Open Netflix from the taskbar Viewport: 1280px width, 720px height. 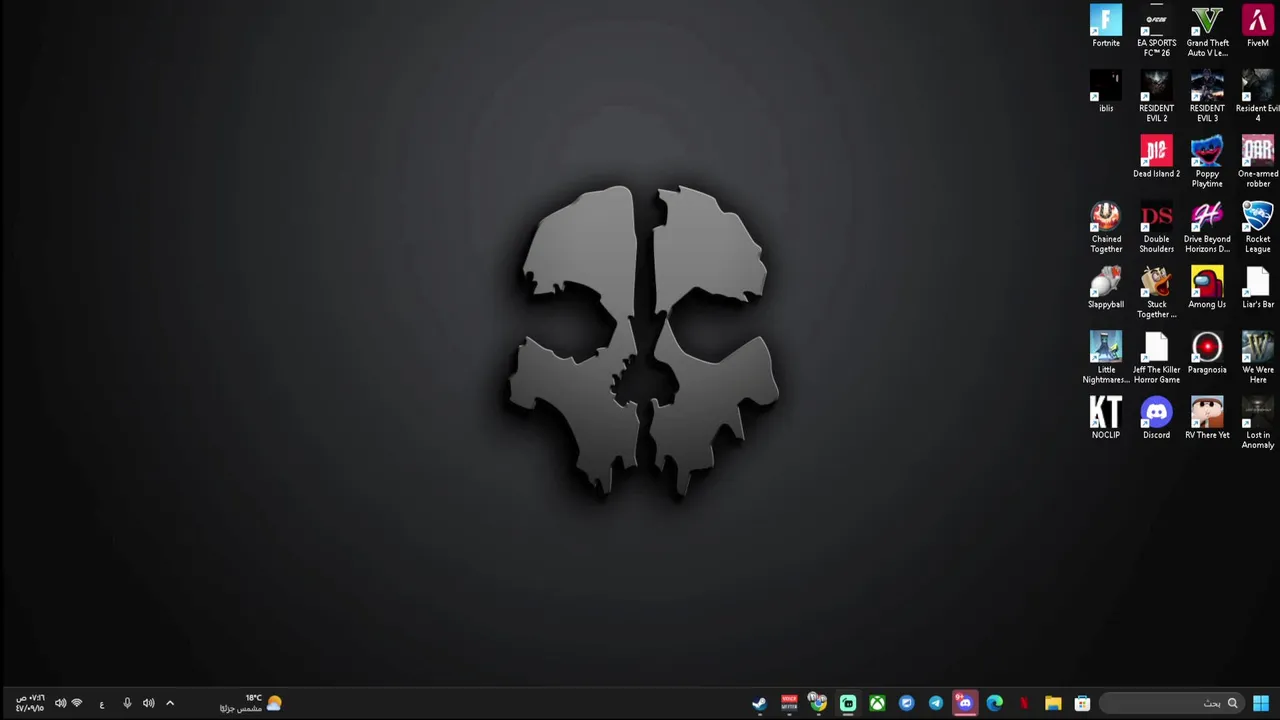(1024, 703)
